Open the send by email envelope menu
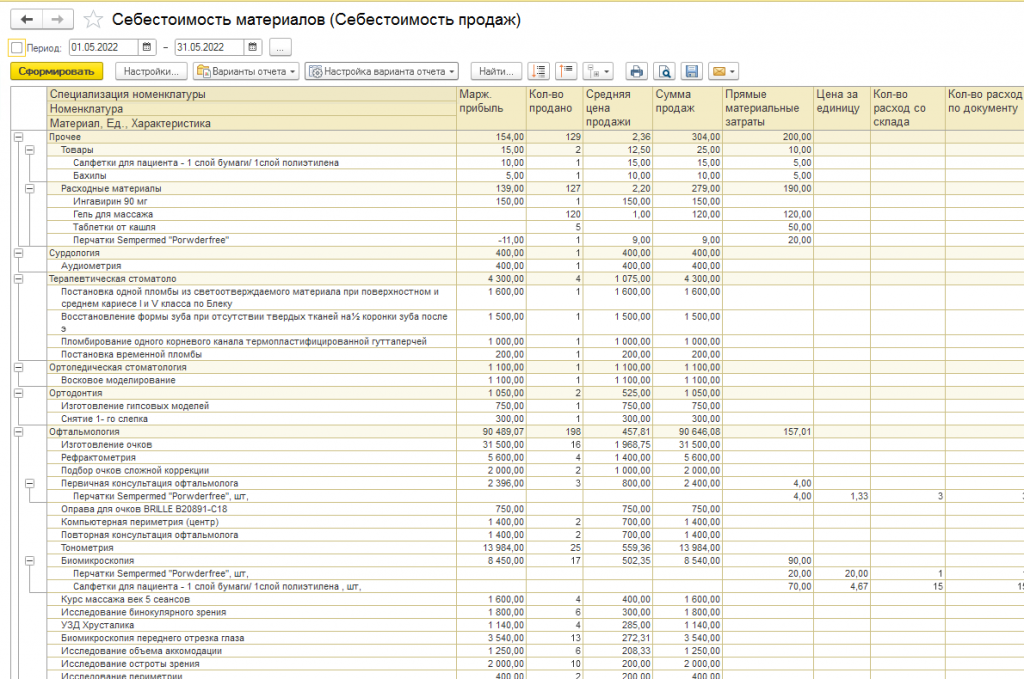The height and width of the screenshot is (679, 1024). click(724, 71)
